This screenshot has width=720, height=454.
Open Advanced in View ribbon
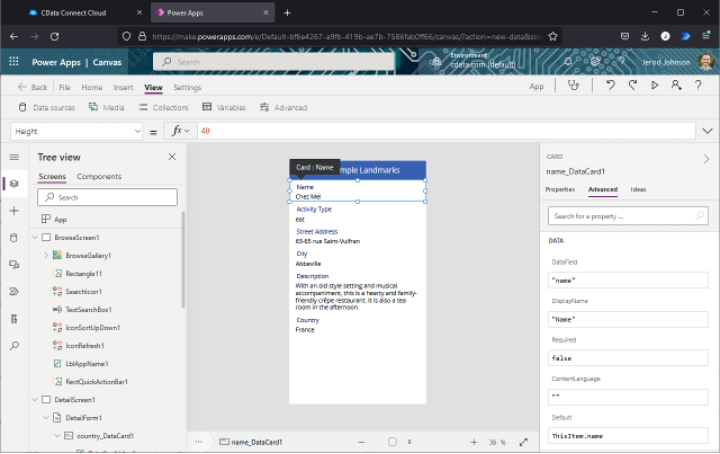pos(283,107)
